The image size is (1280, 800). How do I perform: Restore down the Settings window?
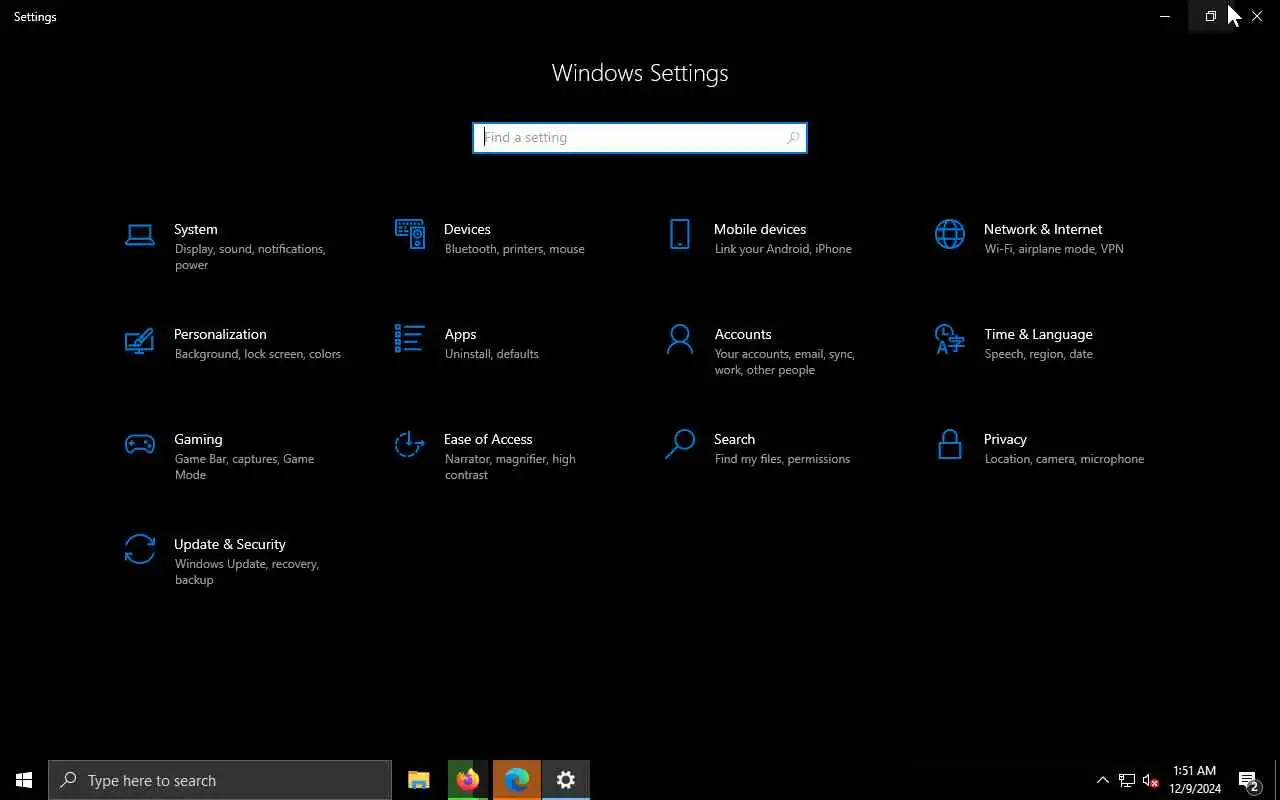(x=1210, y=16)
